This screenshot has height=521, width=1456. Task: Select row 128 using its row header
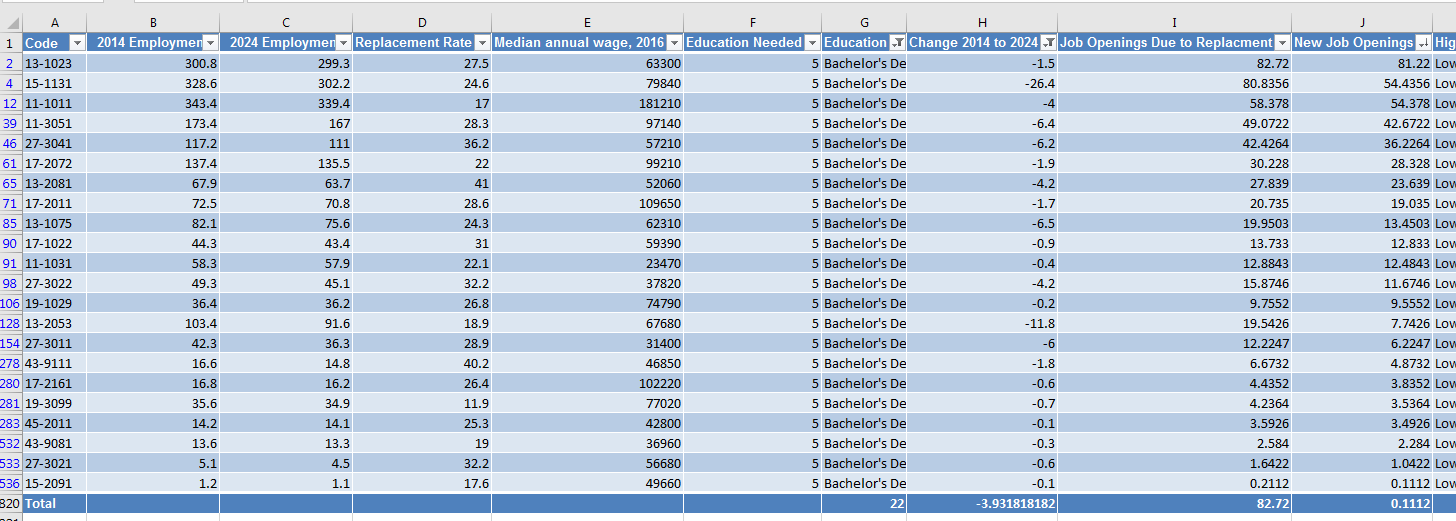[x=11, y=323]
